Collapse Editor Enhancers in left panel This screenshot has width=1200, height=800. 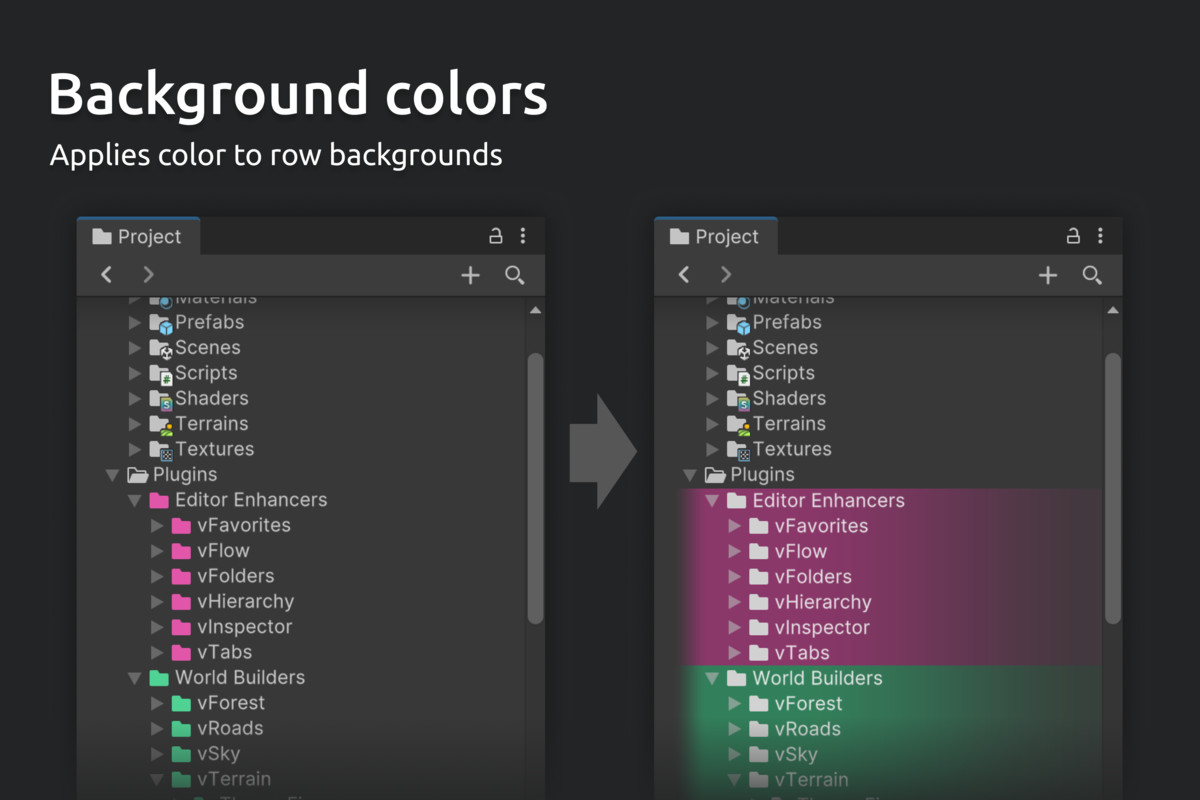pos(135,500)
